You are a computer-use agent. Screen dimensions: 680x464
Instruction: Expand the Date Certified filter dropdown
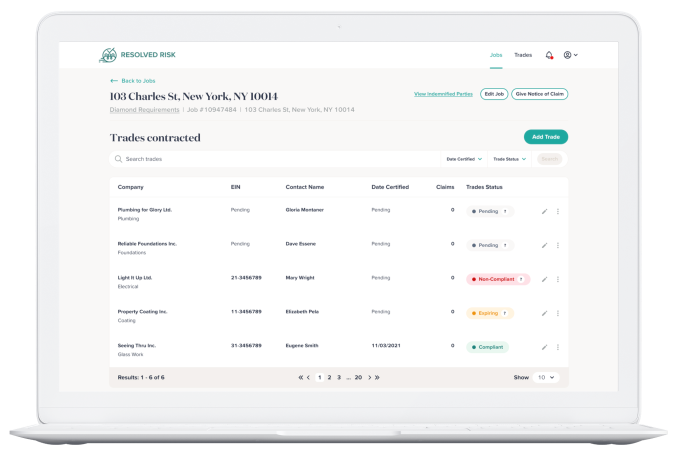pos(464,159)
